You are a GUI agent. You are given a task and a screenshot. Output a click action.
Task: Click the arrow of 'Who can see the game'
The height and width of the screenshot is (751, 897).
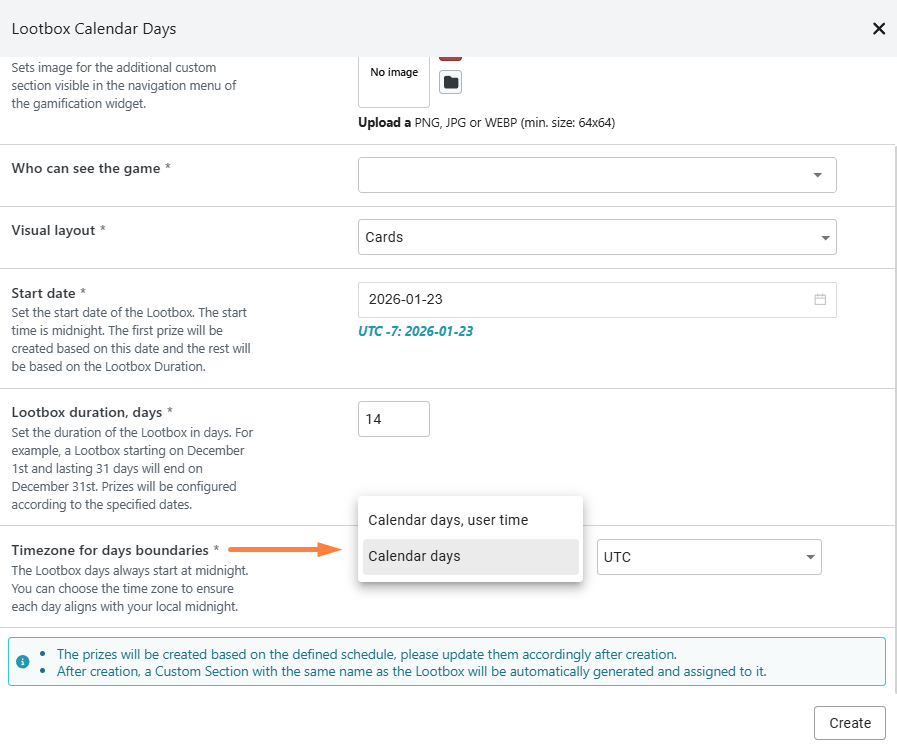(817, 175)
